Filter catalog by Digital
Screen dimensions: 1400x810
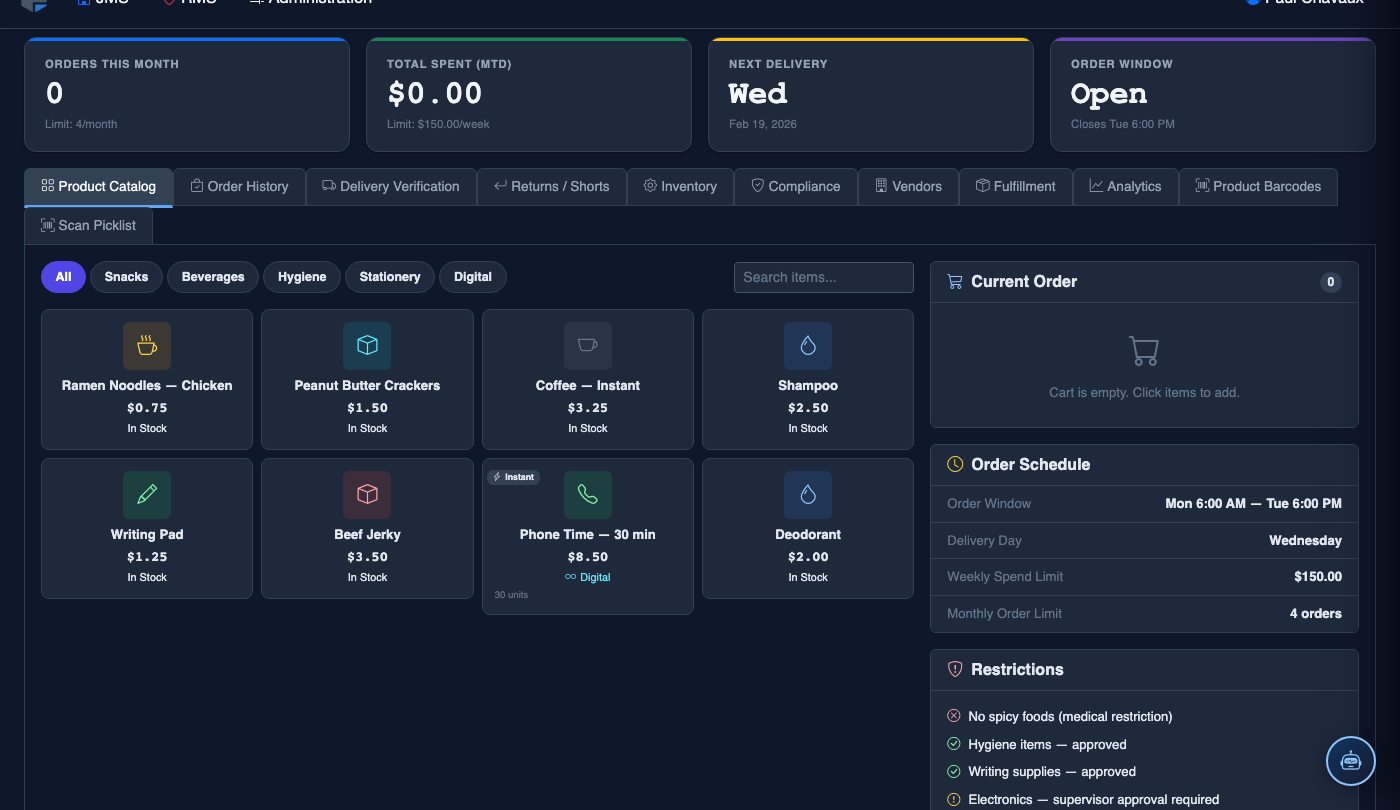click(x=473, y=277)
